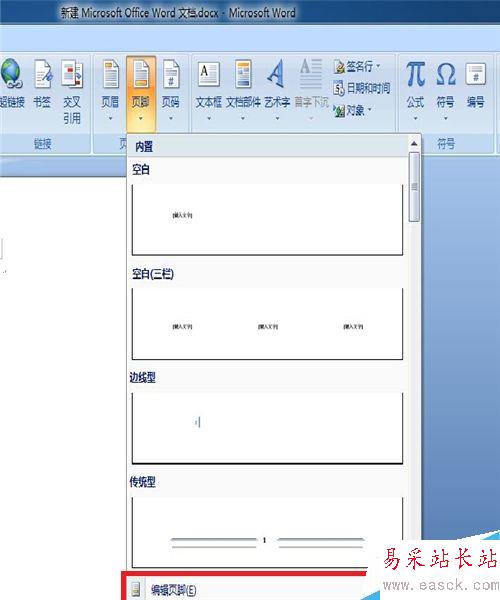Choose the 空白 blank footer thumbnail
Screen dimensions: 500x600
[267, 220]
